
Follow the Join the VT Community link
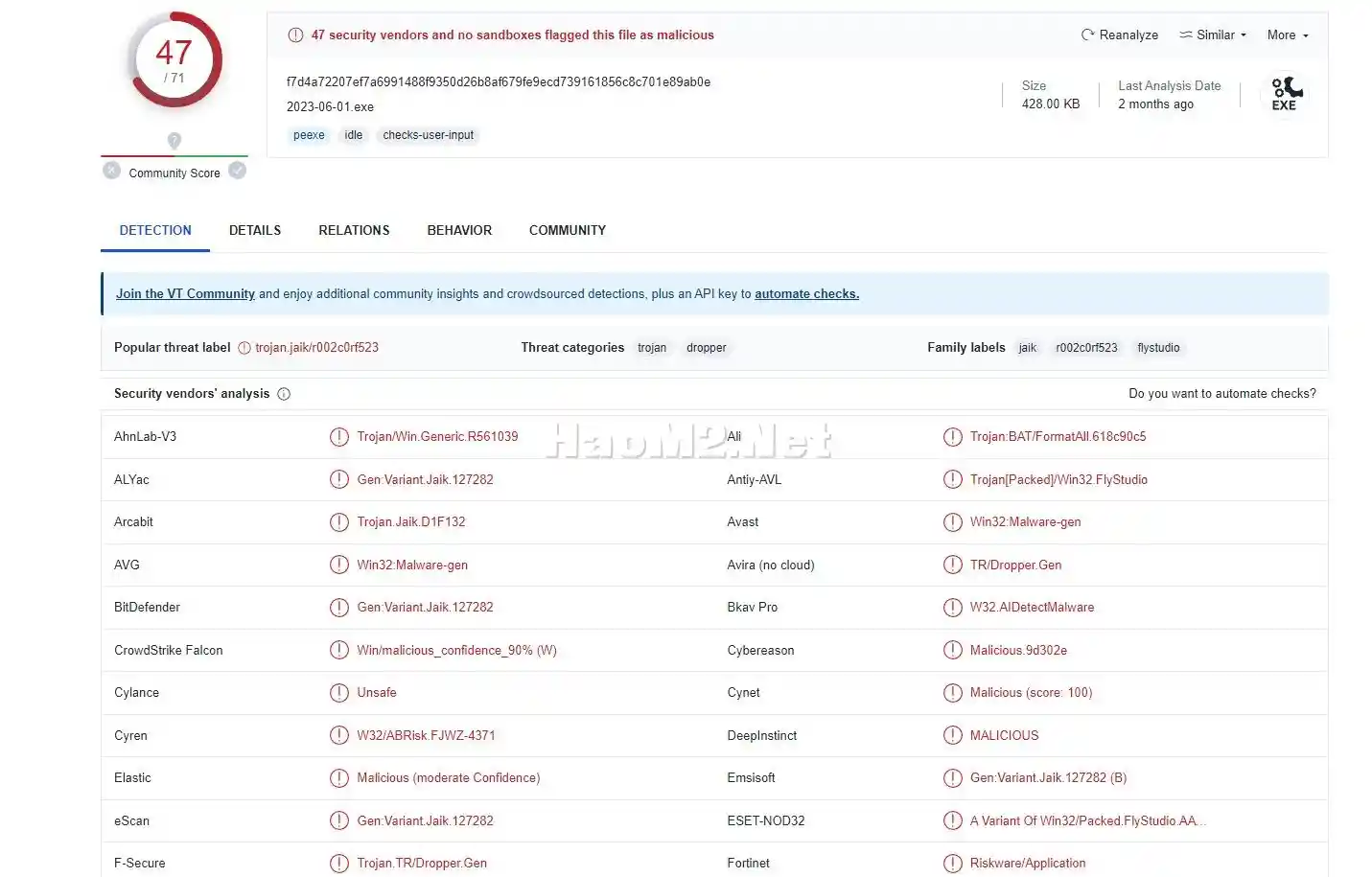coord(185,294)
